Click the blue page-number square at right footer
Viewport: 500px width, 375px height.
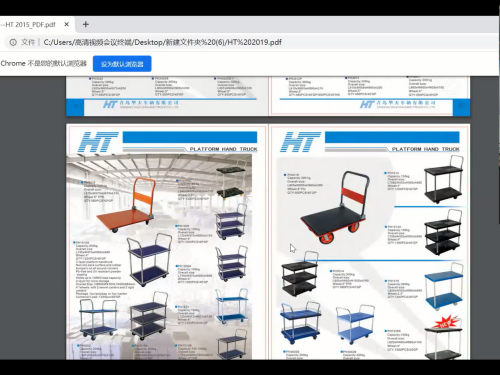point(461,107)
